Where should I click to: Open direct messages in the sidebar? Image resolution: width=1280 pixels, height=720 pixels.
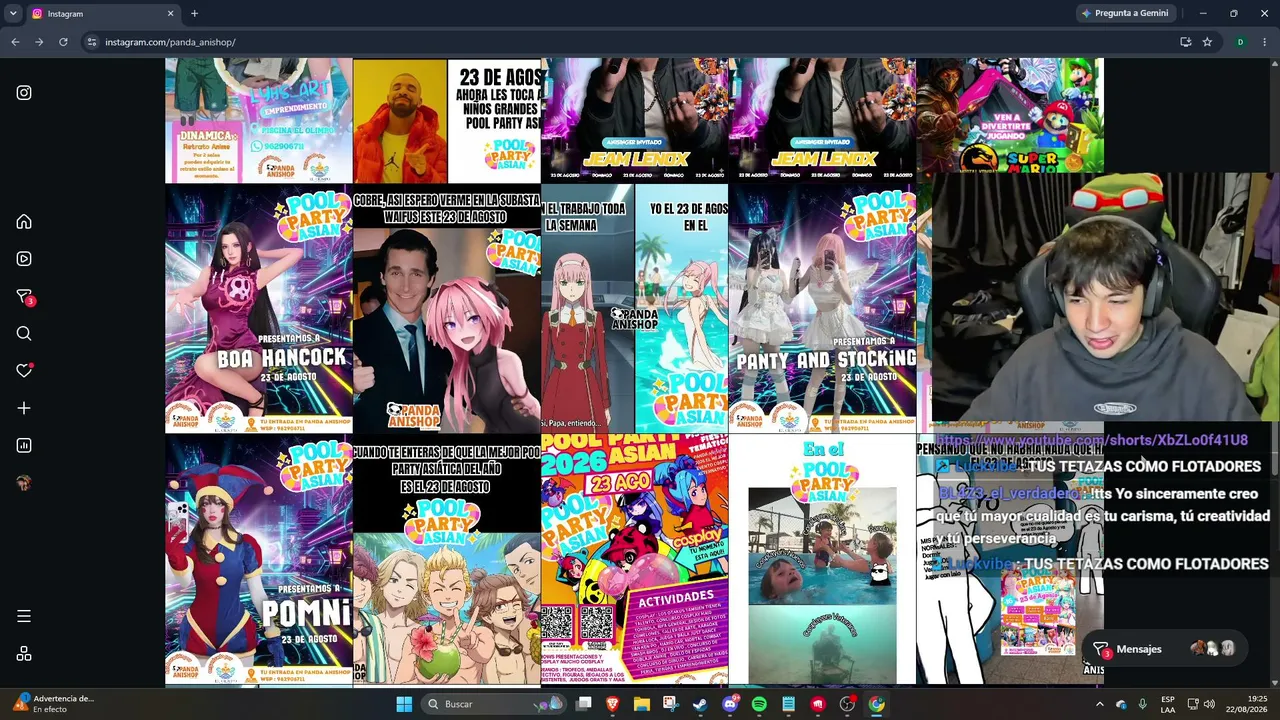[25, 297]
